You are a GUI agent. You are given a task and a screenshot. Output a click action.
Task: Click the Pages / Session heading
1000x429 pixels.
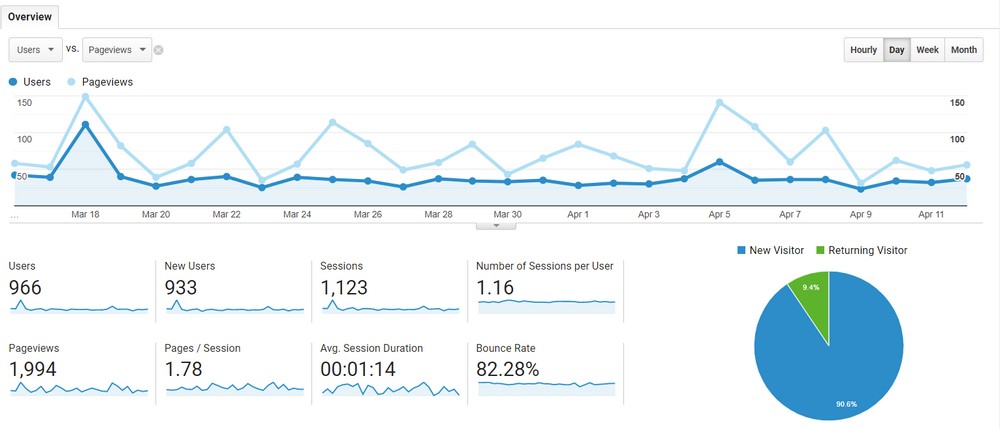[x=203, y=349]
